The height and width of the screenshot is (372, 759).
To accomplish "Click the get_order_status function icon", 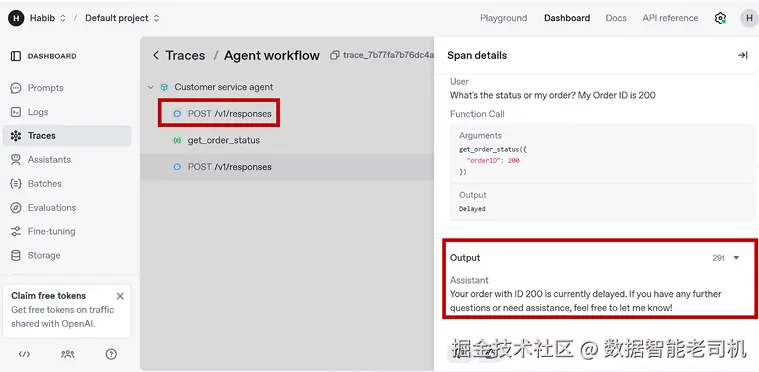I will click(x=177, y=140).
